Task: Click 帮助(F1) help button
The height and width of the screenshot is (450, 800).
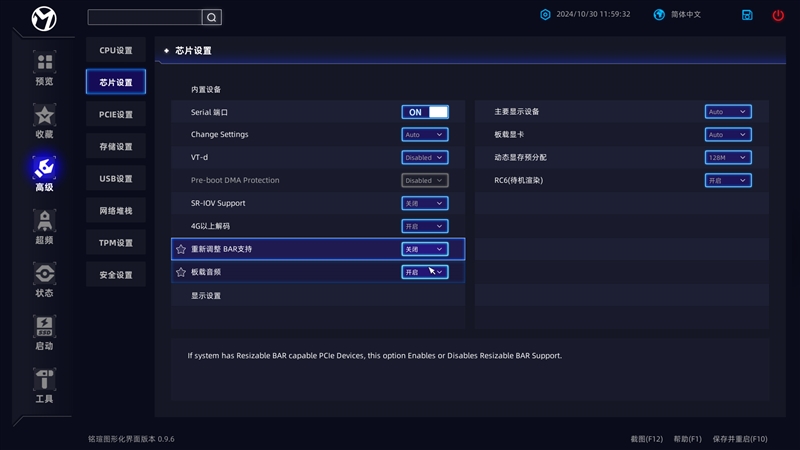Action: 687,439
